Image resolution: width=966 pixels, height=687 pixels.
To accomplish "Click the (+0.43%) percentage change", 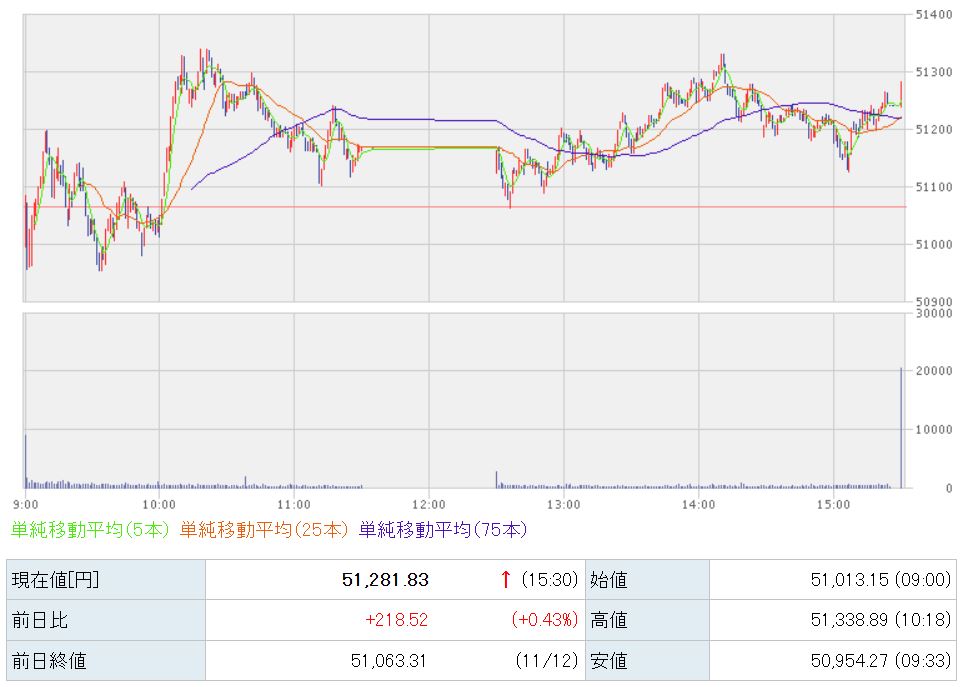I will [545, 621].
